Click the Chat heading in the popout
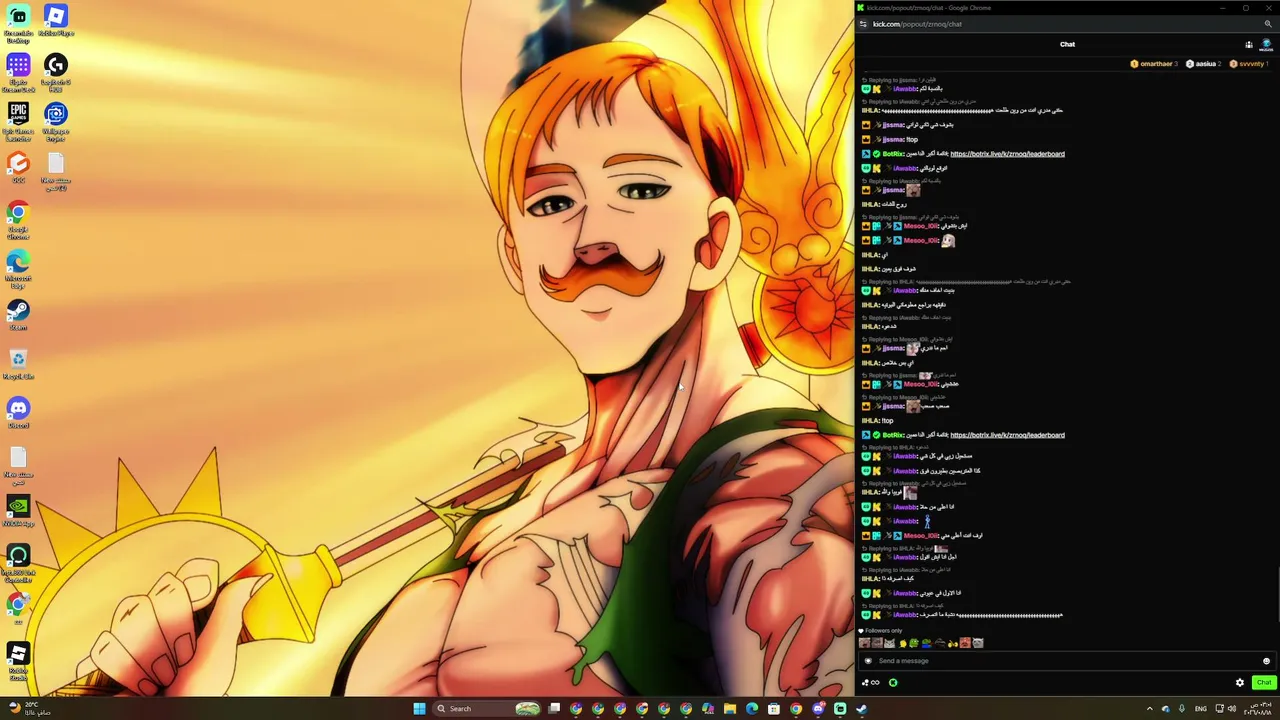The height and width of the screenshot is (720, 1280). click(x=1067, y=44)
